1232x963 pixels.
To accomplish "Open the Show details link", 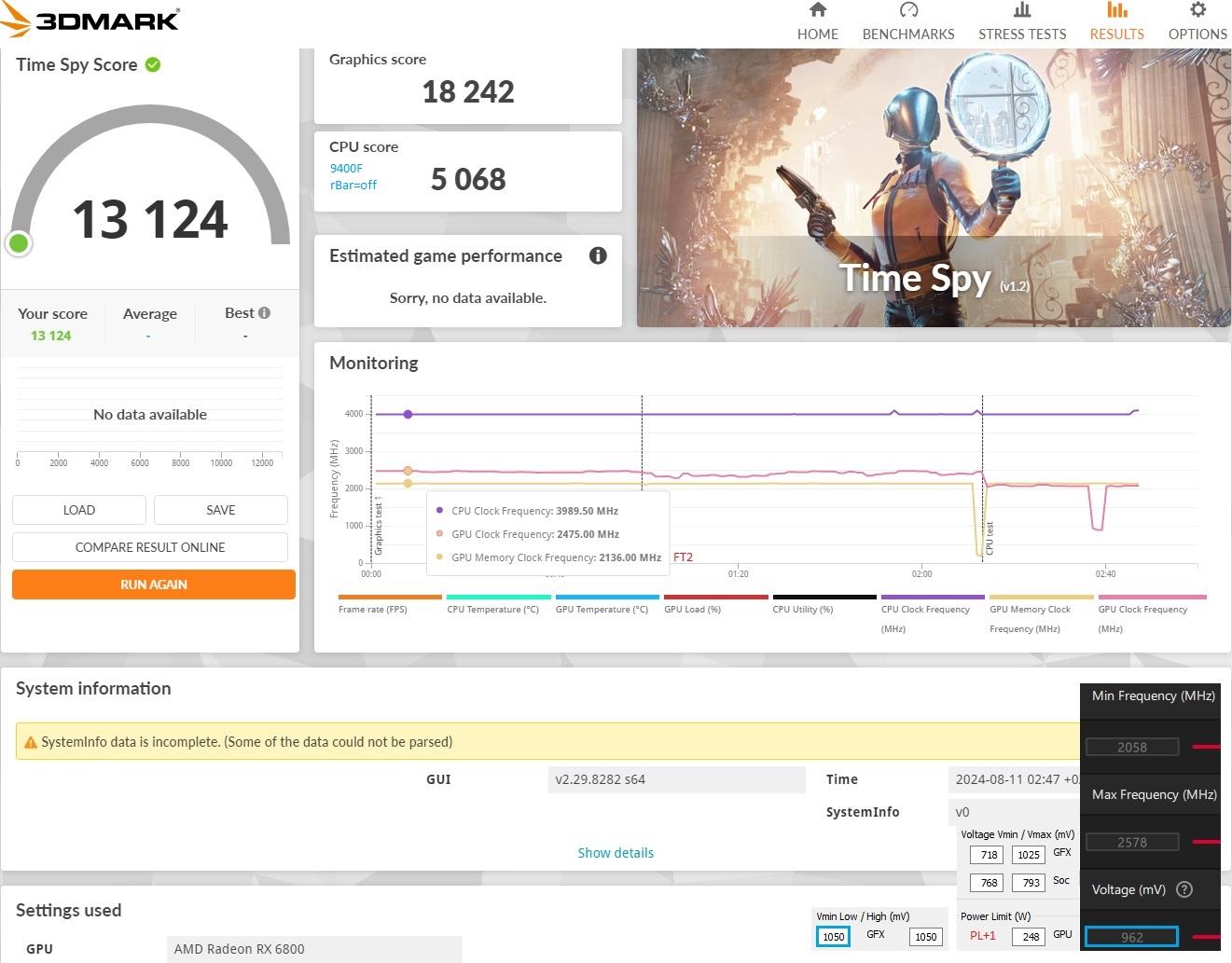I will point(616,853).
